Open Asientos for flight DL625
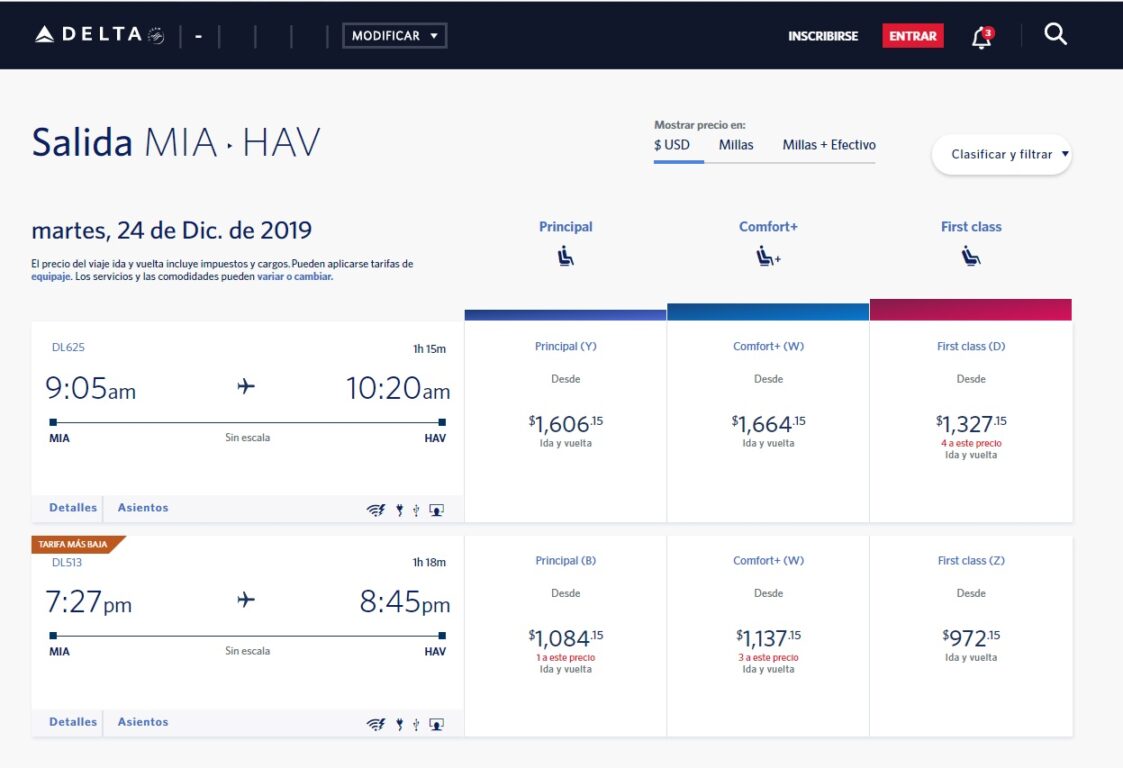 point(143,508)
